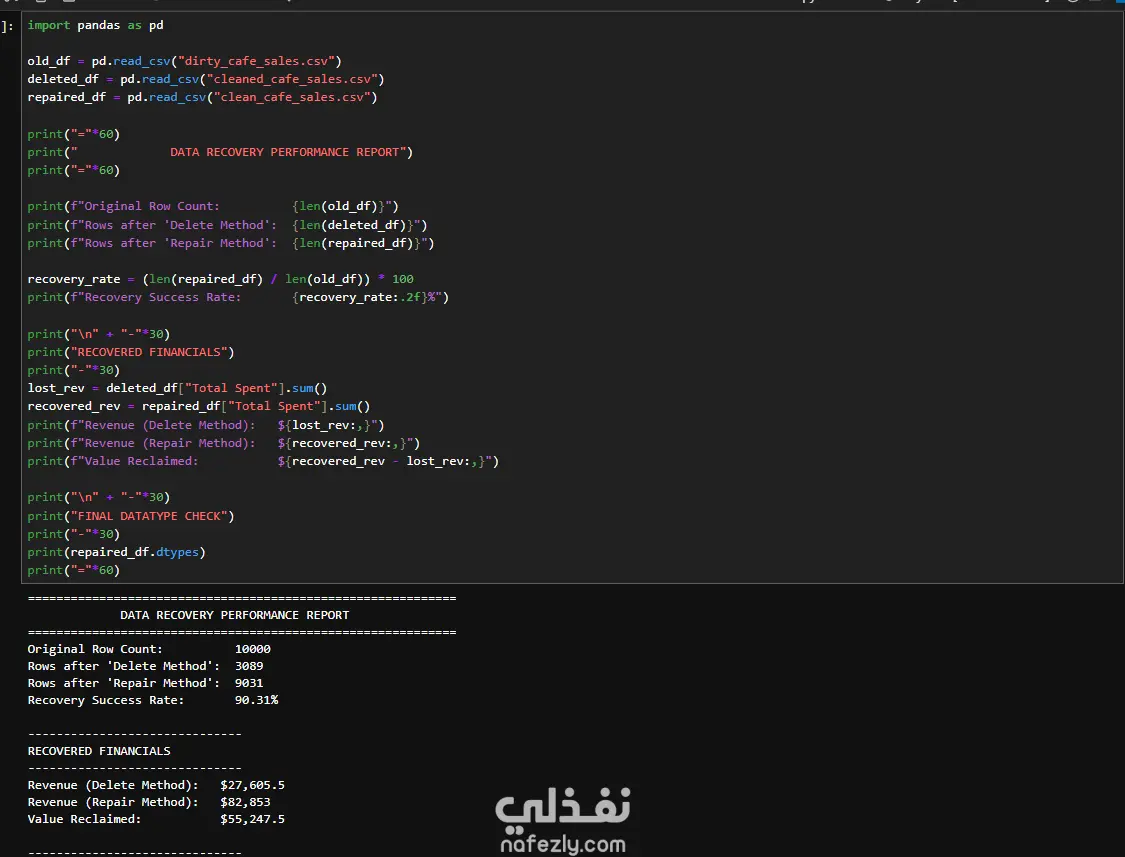Click the line loading clean_cafe_sales.csv into repaired_df

pyautogui.click(x=202, y=97)
